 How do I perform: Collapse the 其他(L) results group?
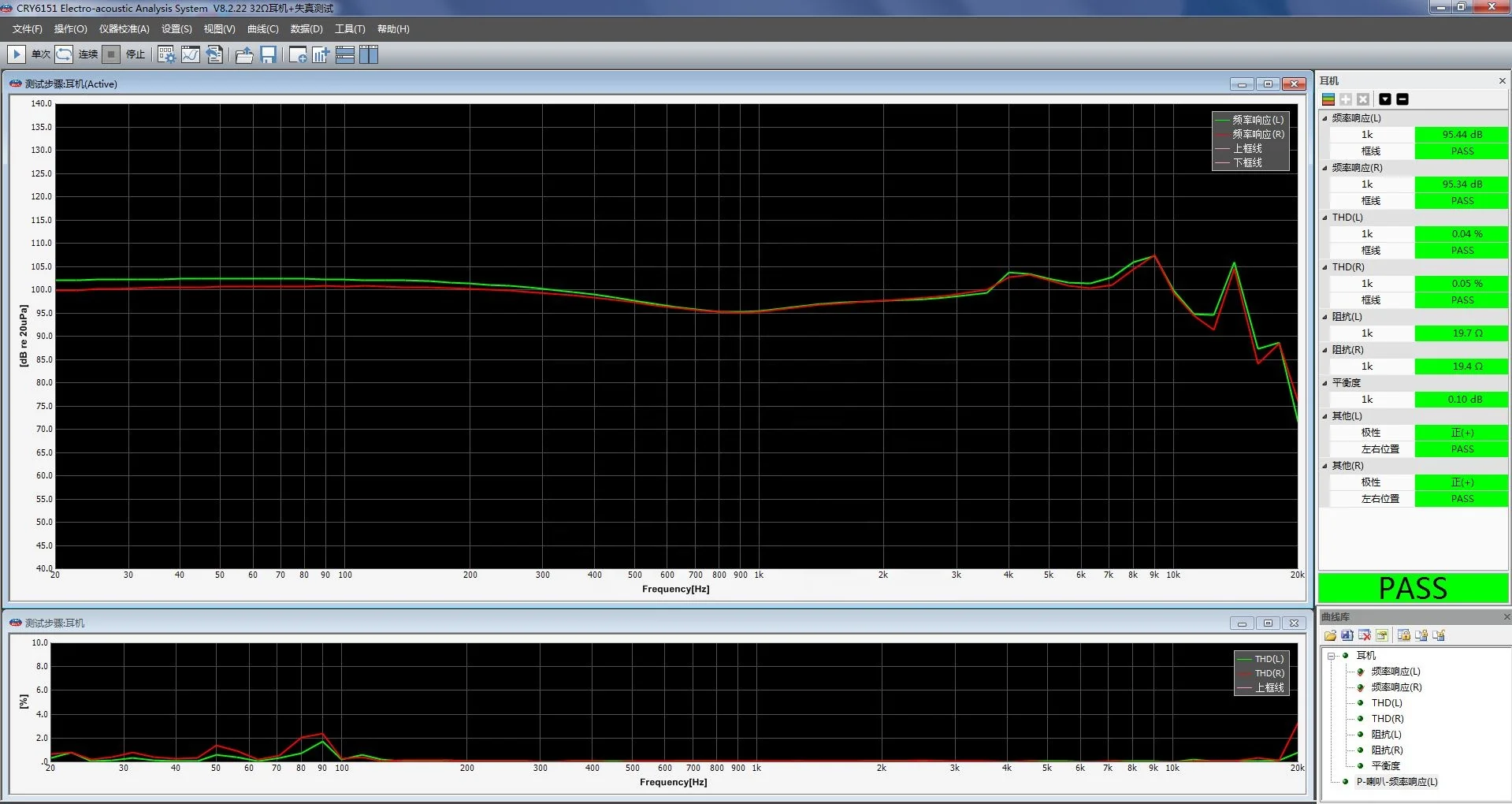[x=1324, y=416]
